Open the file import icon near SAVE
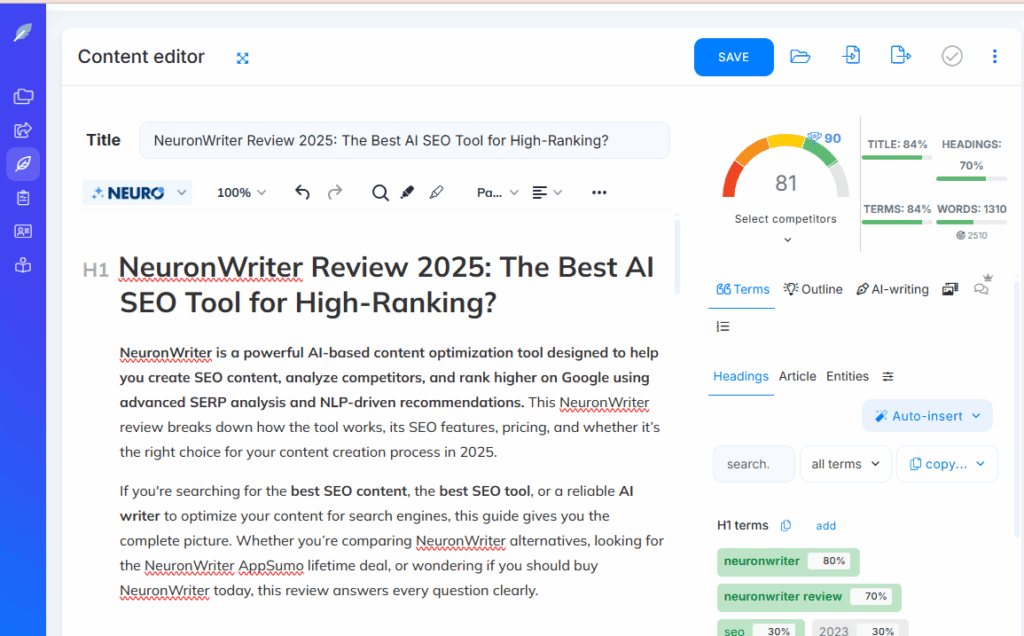Screen dimensions: 1024x636 [x=851, y=56]
